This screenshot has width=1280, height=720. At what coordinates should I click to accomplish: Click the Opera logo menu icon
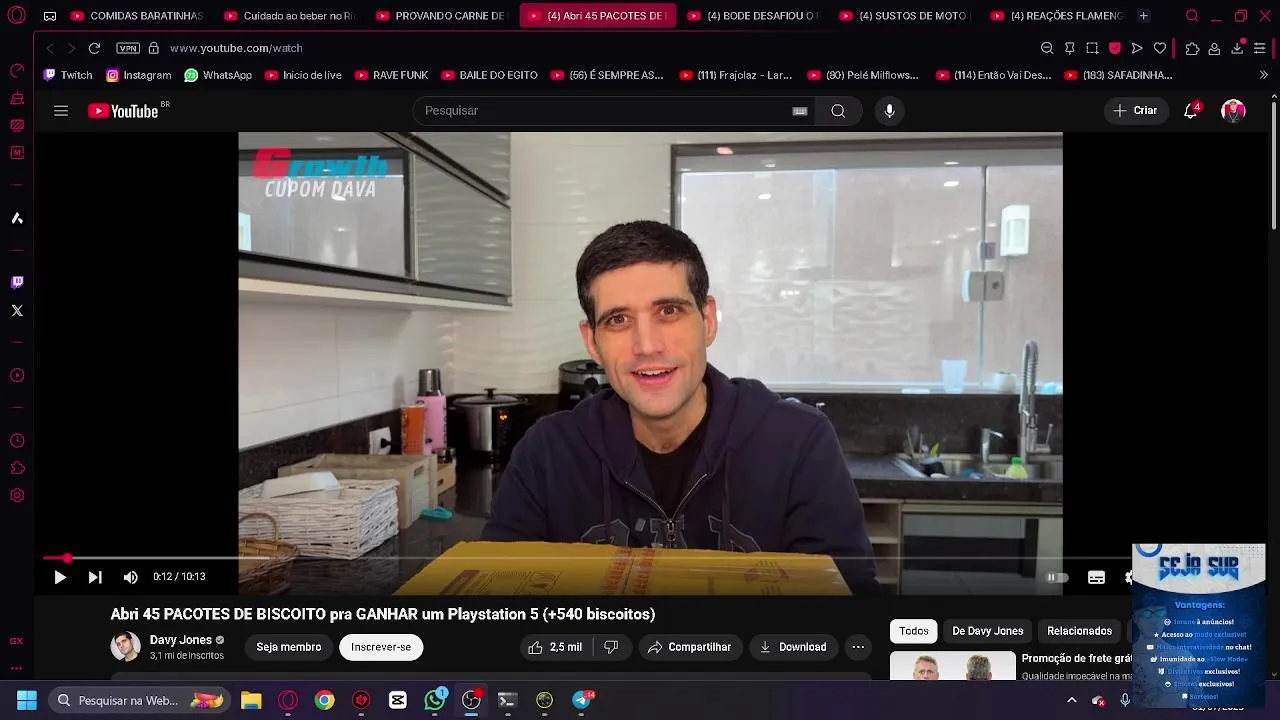(16, 16)
